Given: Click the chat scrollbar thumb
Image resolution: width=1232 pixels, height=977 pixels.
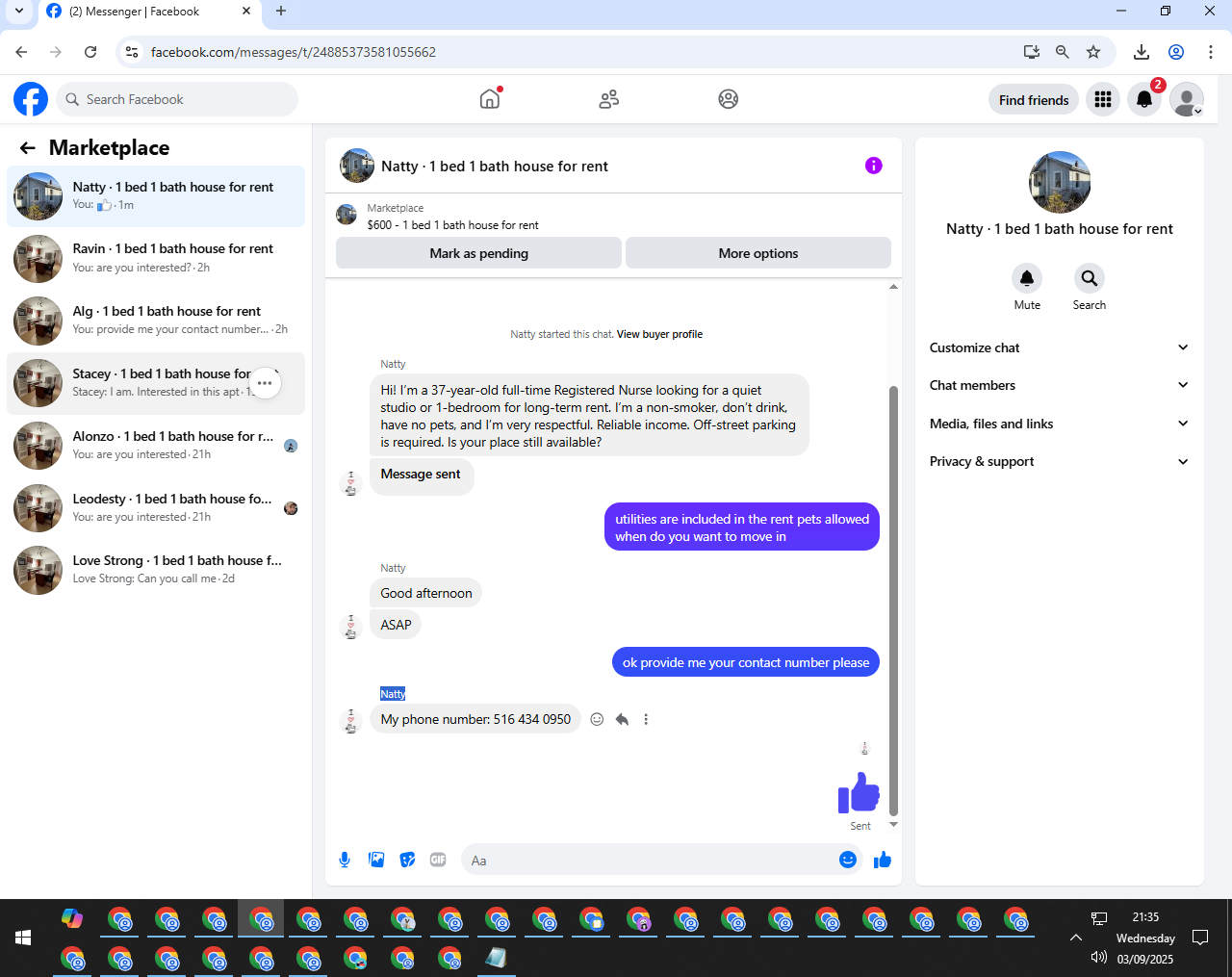Looking at the screenshot, I should coord(893,600).
